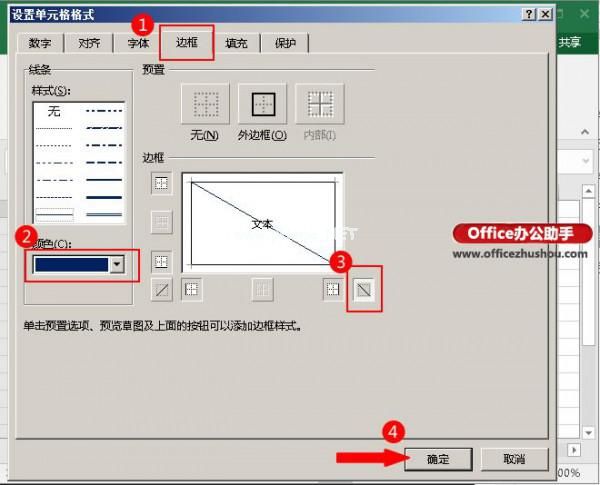
Task: Click the inner horizontal border icon
Action: [161, 222]
